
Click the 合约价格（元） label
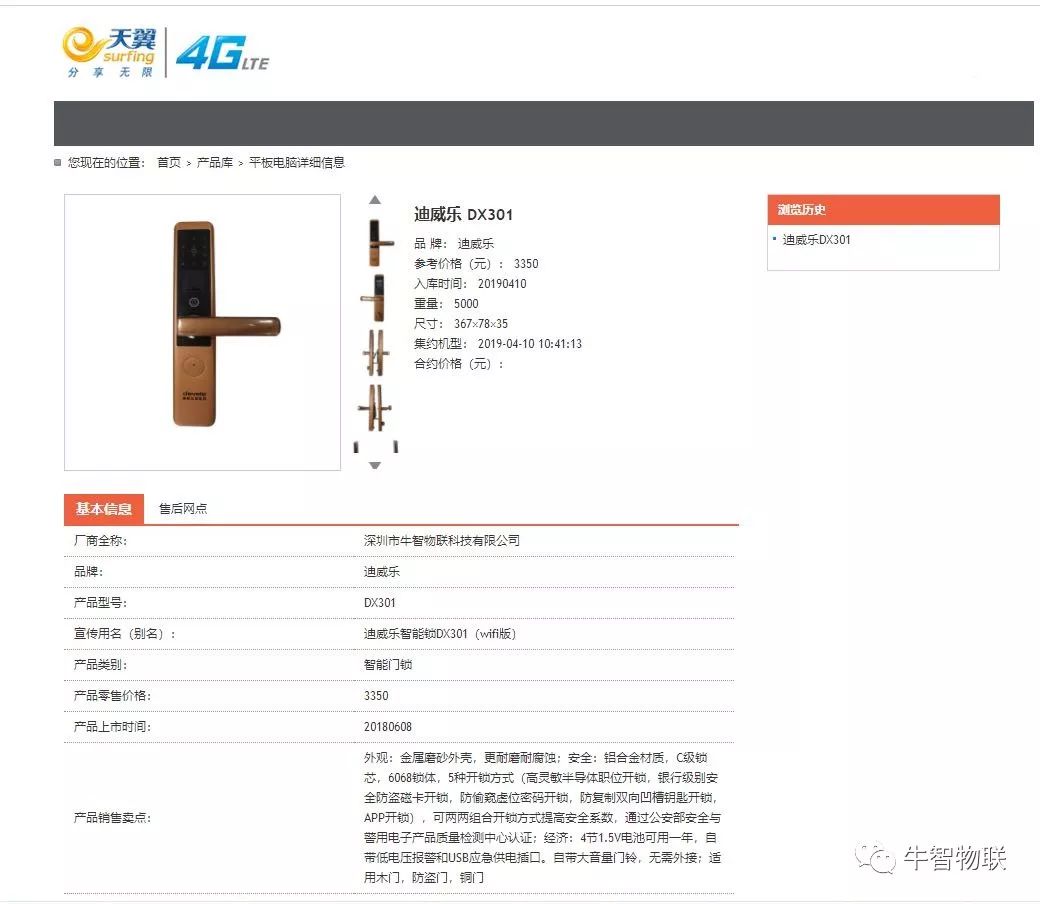(x=458, y=363)
